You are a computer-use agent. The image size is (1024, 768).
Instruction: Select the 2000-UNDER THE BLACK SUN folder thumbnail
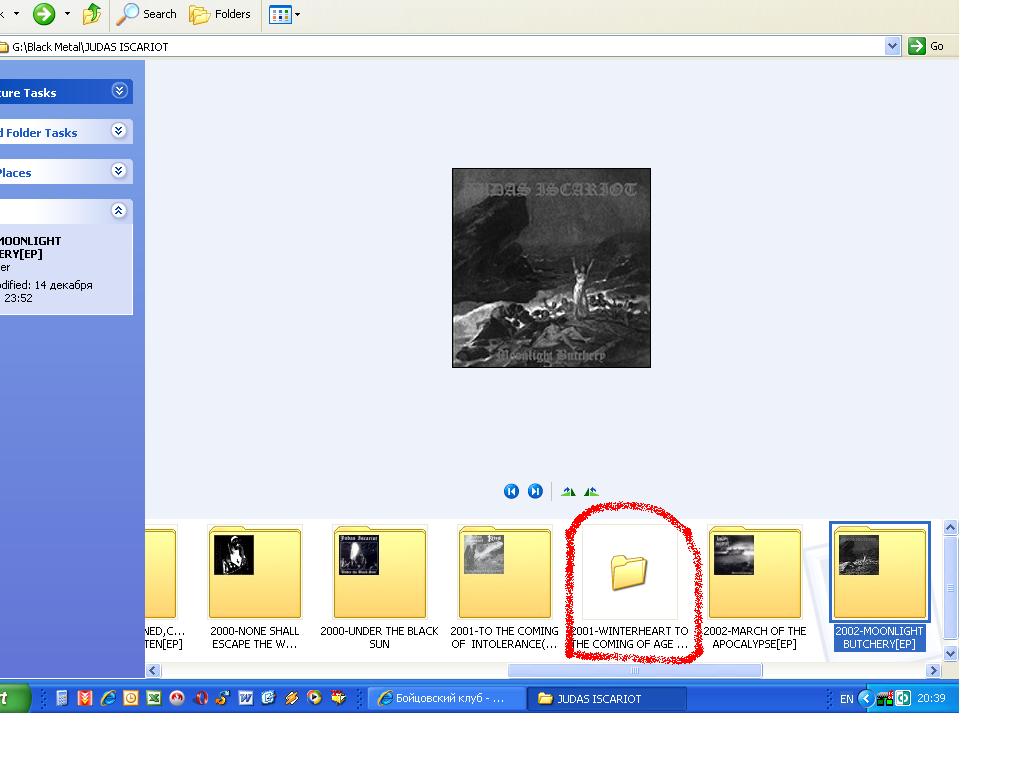[379, 573]
